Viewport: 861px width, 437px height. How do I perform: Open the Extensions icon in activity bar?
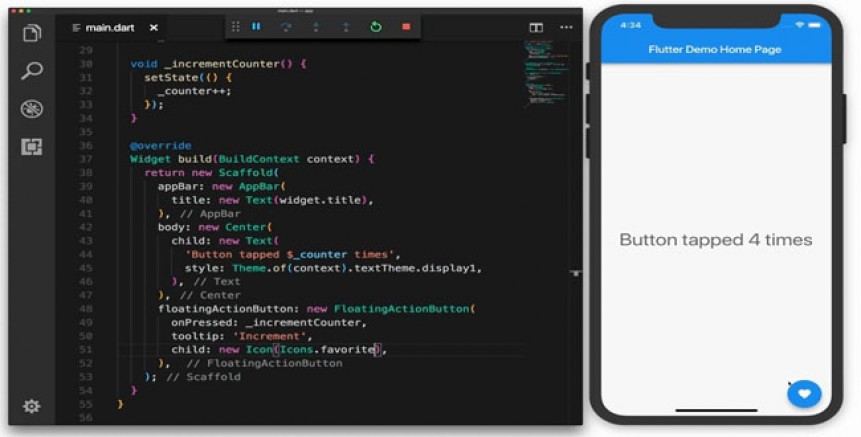click(x=32, y=147)
